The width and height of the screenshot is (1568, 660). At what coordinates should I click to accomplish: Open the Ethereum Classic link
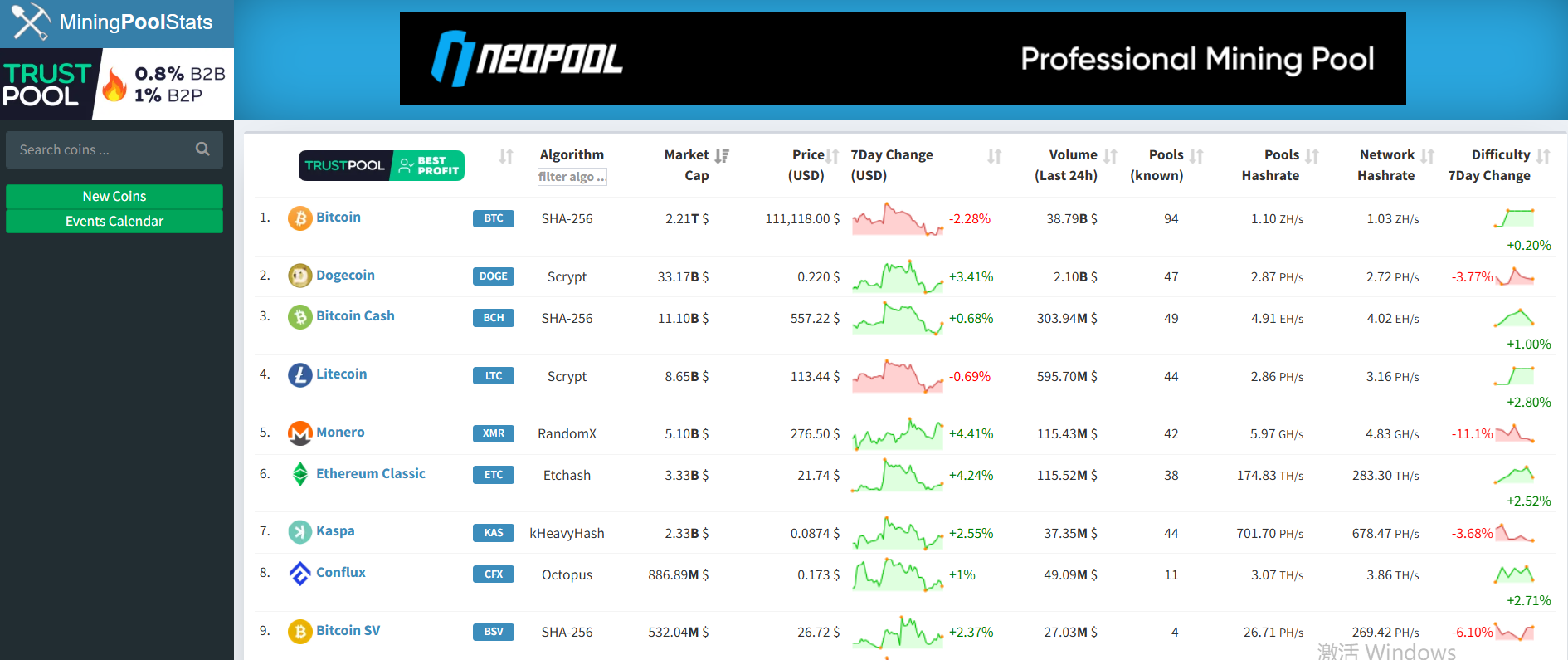pos(371,473)
